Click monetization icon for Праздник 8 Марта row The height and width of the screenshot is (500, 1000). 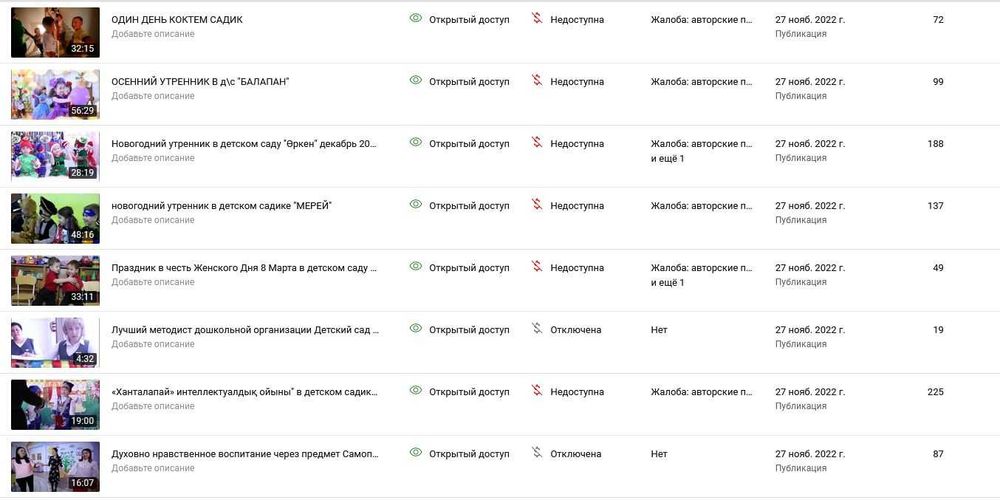pyautogui.click(x=537, y=267)
